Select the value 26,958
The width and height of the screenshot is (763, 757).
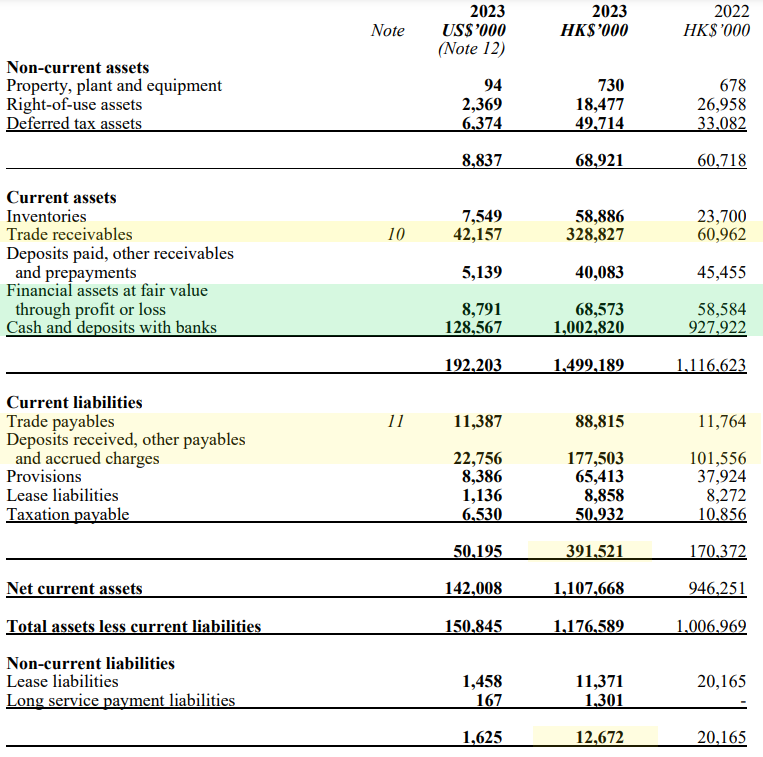tap(722, 105)
